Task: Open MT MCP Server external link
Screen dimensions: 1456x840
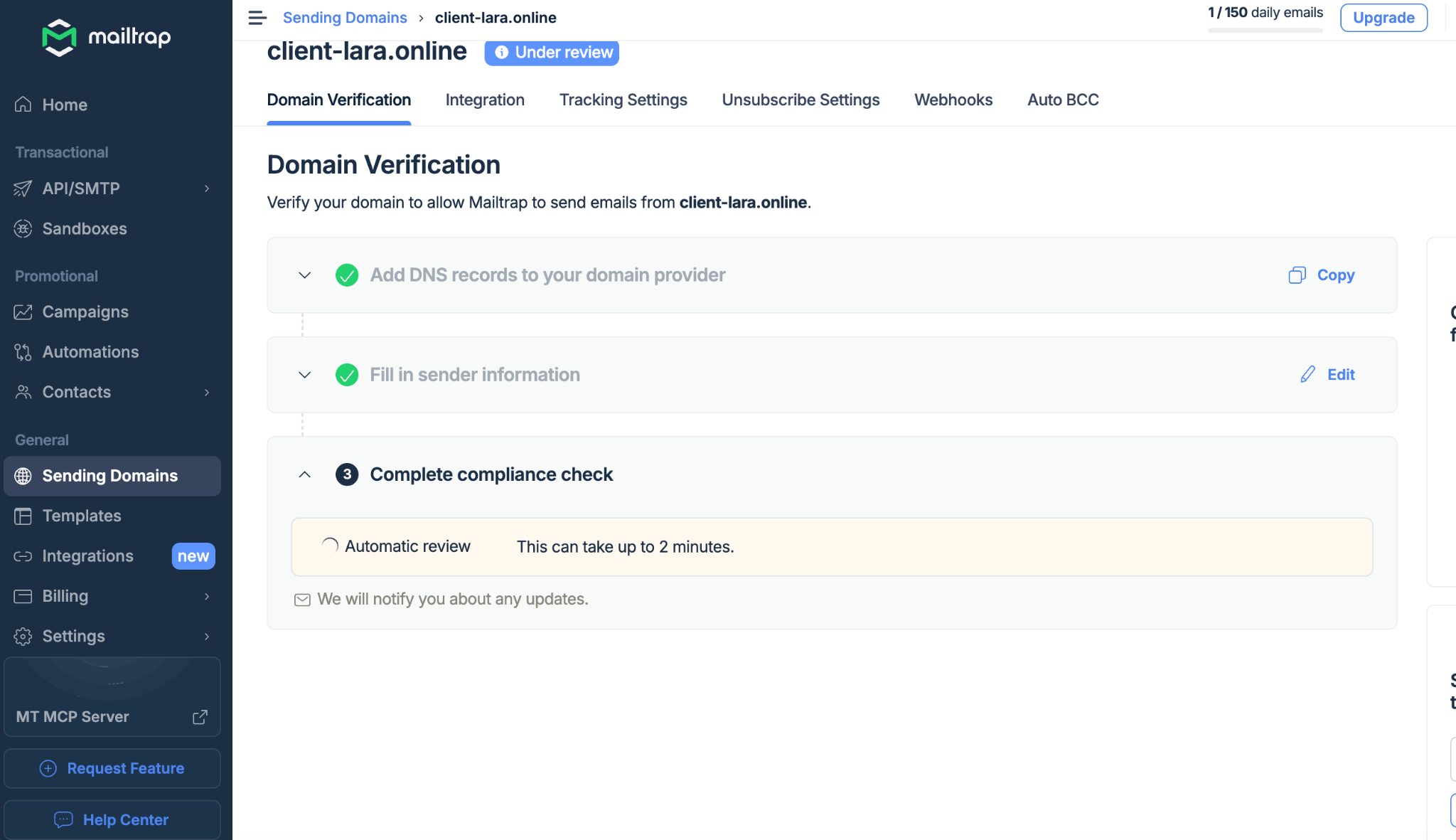Action: (x=200, y=717)
